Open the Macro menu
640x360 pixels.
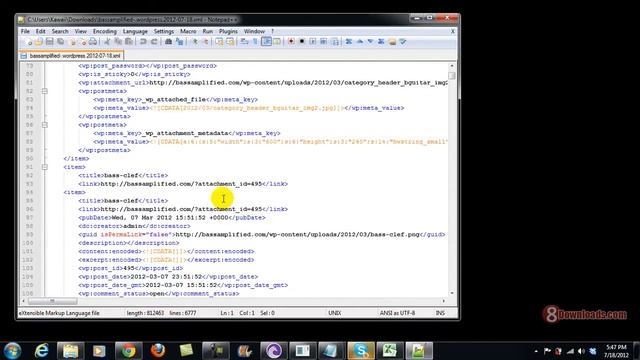tap(188, 31)
